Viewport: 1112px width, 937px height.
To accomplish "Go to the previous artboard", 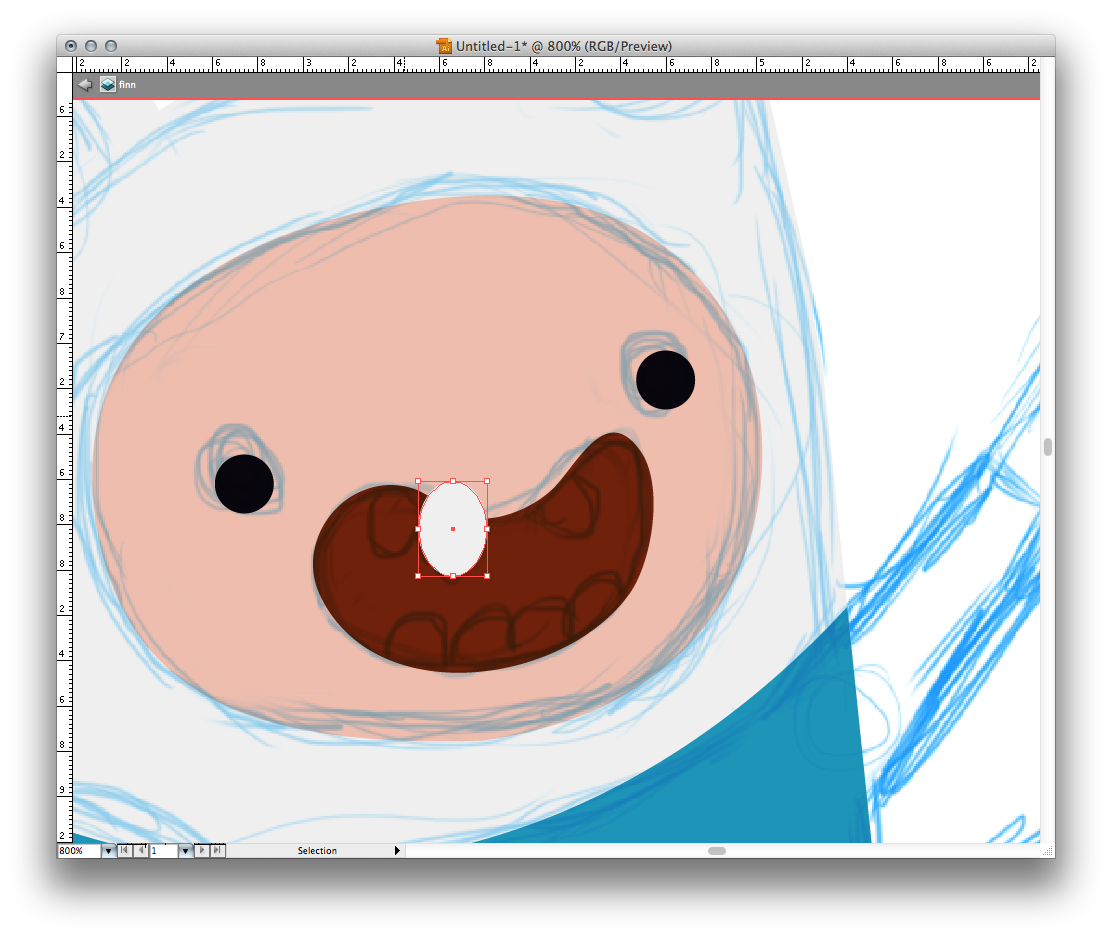I will (x=141, y=850).
